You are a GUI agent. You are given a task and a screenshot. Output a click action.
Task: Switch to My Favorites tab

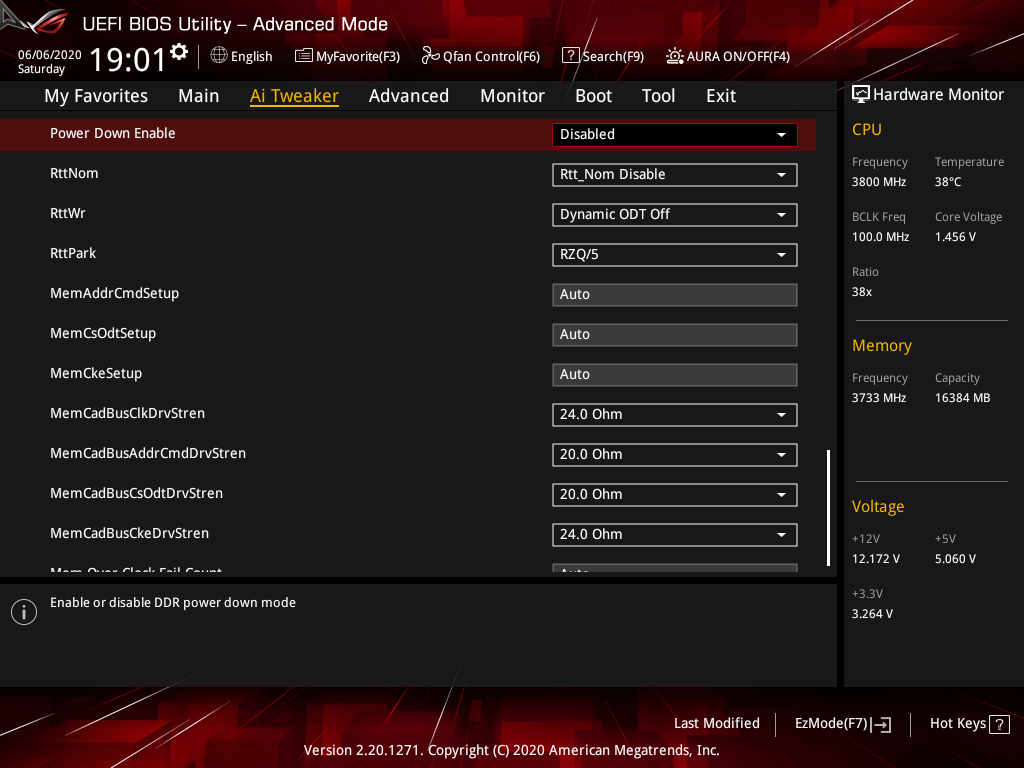(x=96, y=96)
